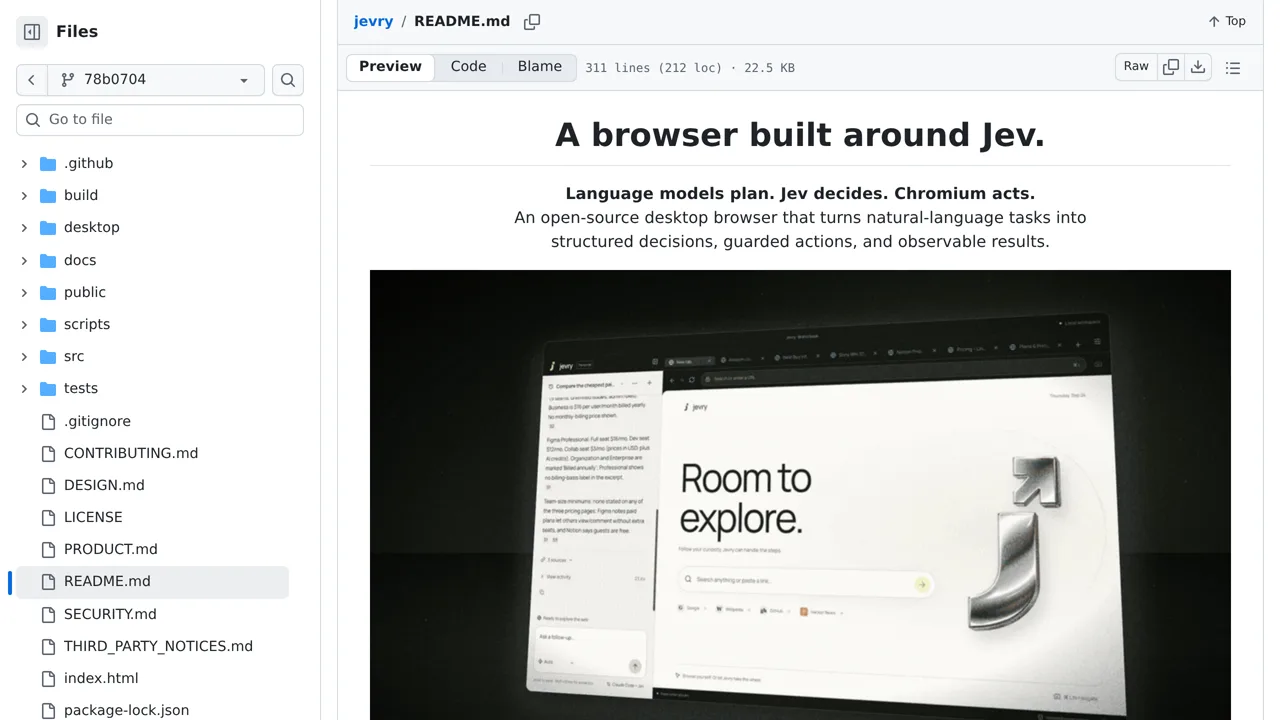Expand the public folder chevron
The width and height of the screenshot is (1280, 720).
pos(24,293)
